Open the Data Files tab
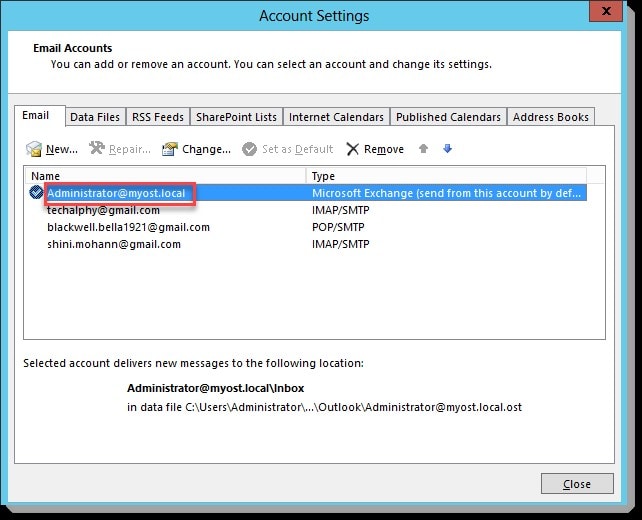Screen dimensions: 642x520 click(x=95, y=117)
